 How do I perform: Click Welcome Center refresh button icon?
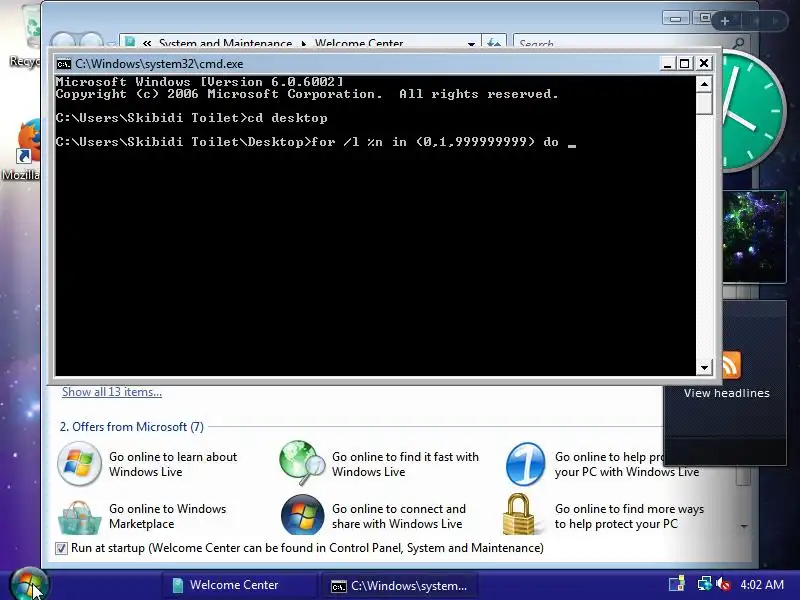493,42
